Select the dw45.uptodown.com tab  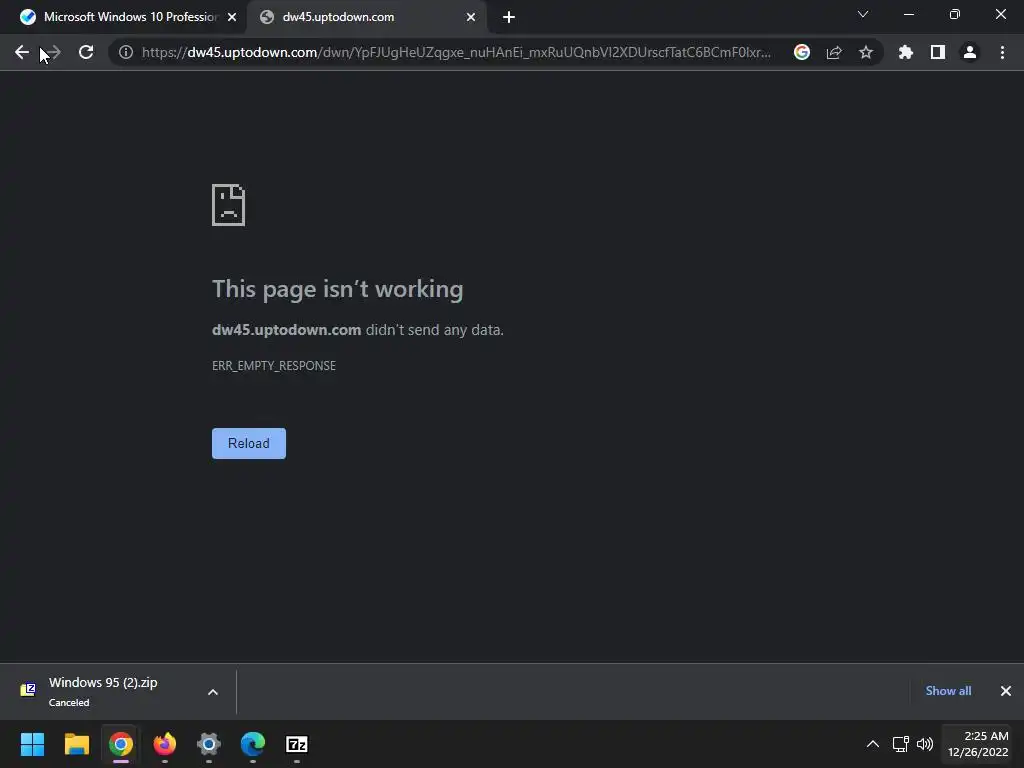click(367, 17)
